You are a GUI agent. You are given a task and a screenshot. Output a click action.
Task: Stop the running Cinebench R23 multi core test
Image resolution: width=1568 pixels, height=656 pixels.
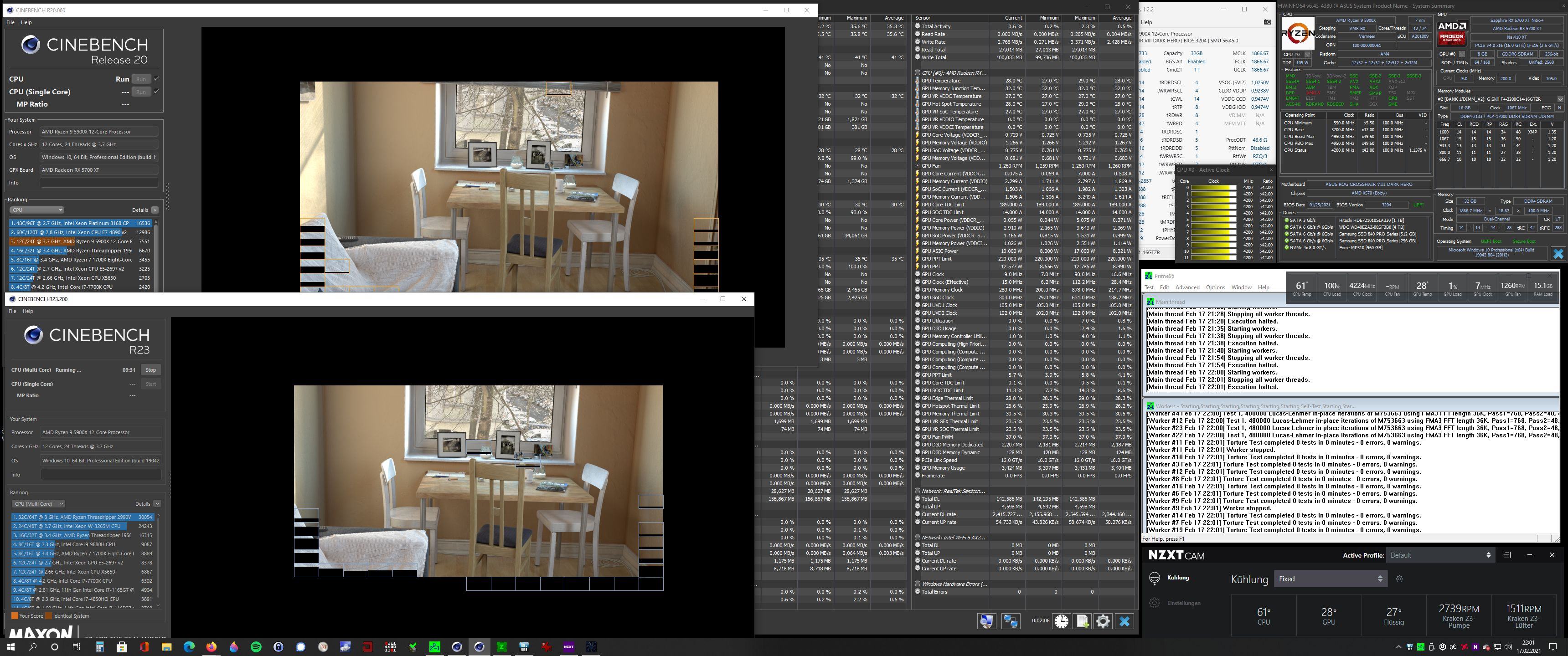150,370
